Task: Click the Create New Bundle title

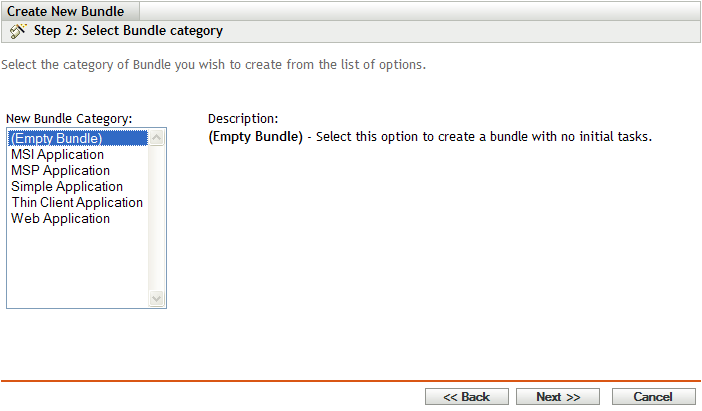Action: click(x=66, y=12)
